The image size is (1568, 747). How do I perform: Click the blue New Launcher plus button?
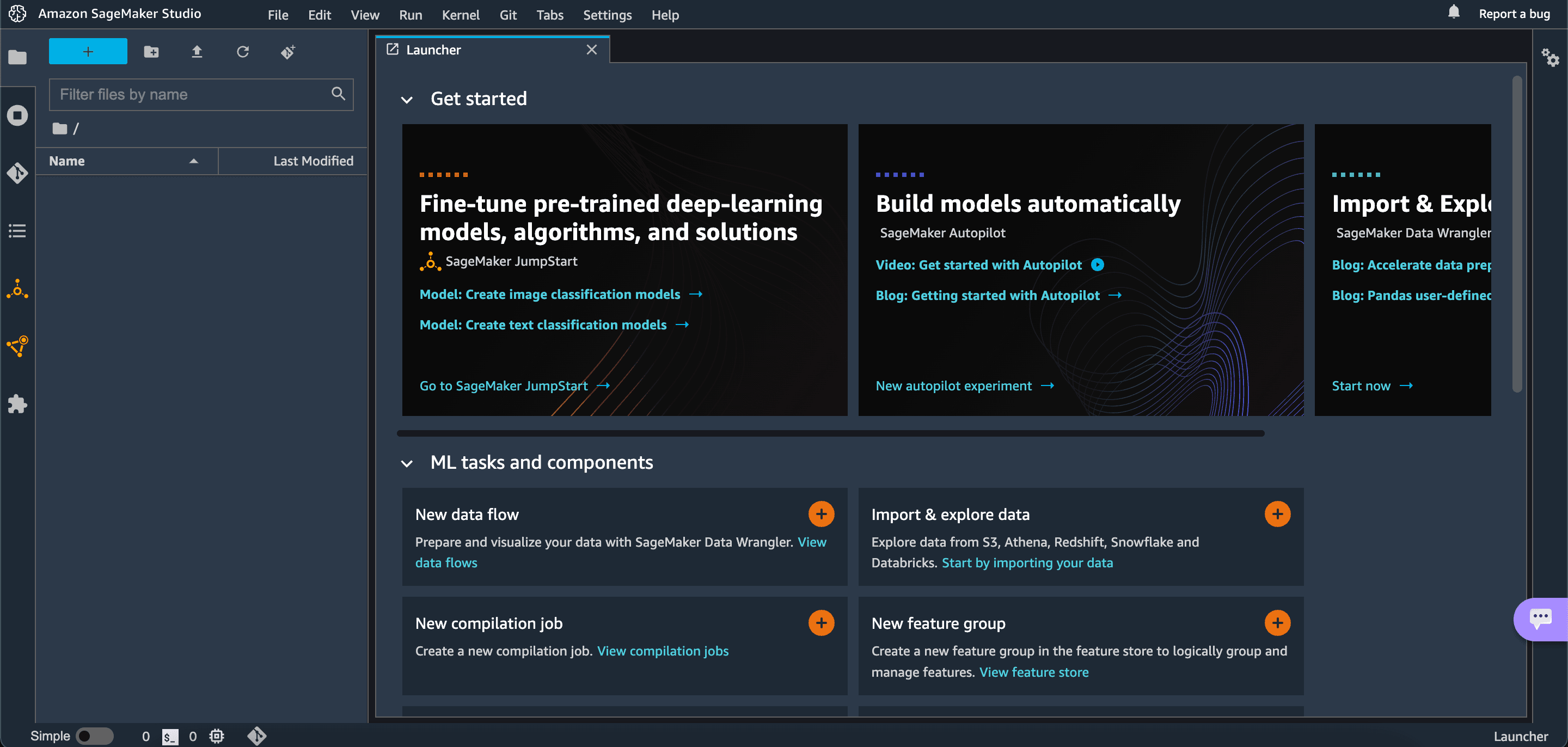[x=88, y=52]
